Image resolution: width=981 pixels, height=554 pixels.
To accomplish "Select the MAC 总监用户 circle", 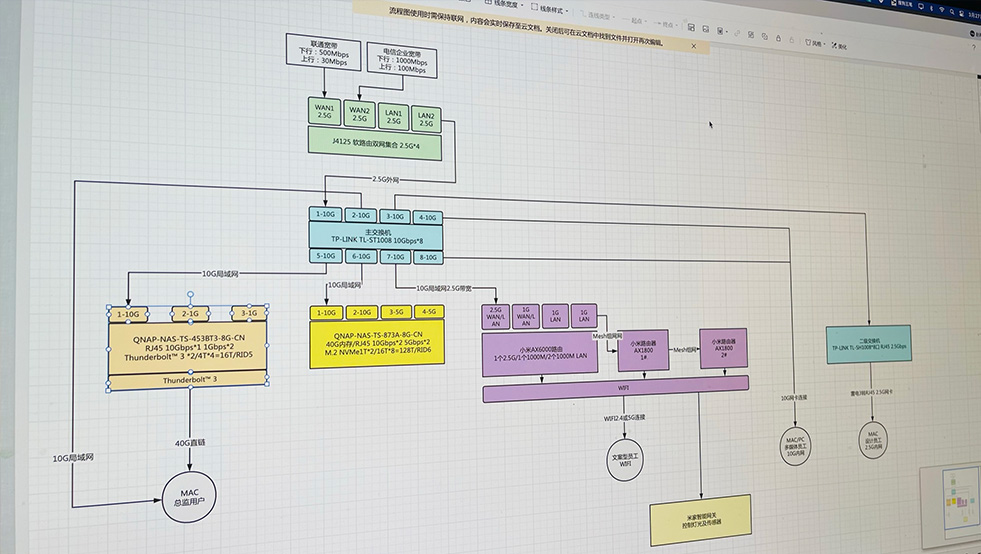I will (x=189, y=498).
